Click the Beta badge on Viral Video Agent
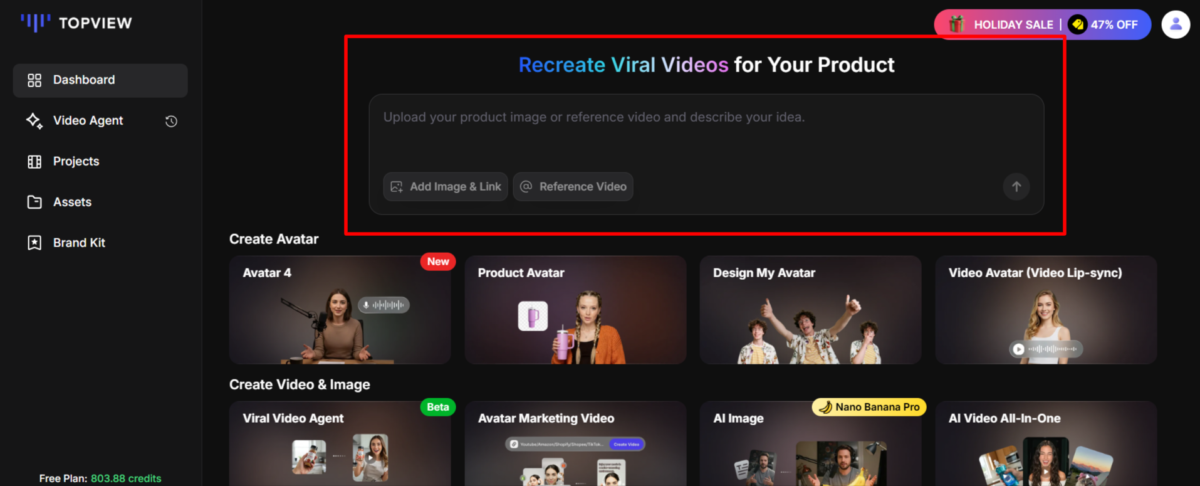Image resolution: width=1200 pixels, height=486 pixels. [438, 408]
